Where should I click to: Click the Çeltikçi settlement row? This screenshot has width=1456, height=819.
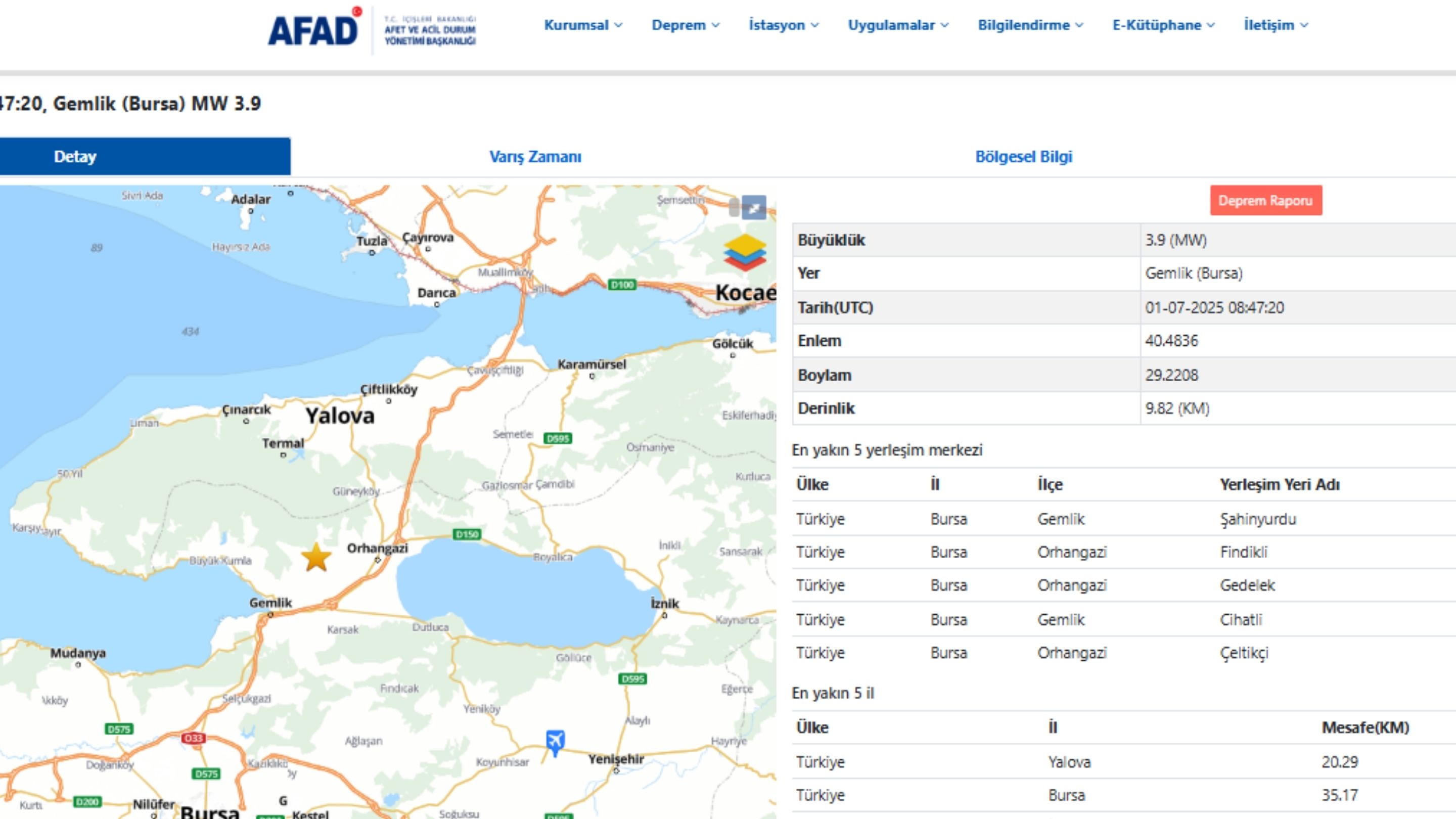1124,653
